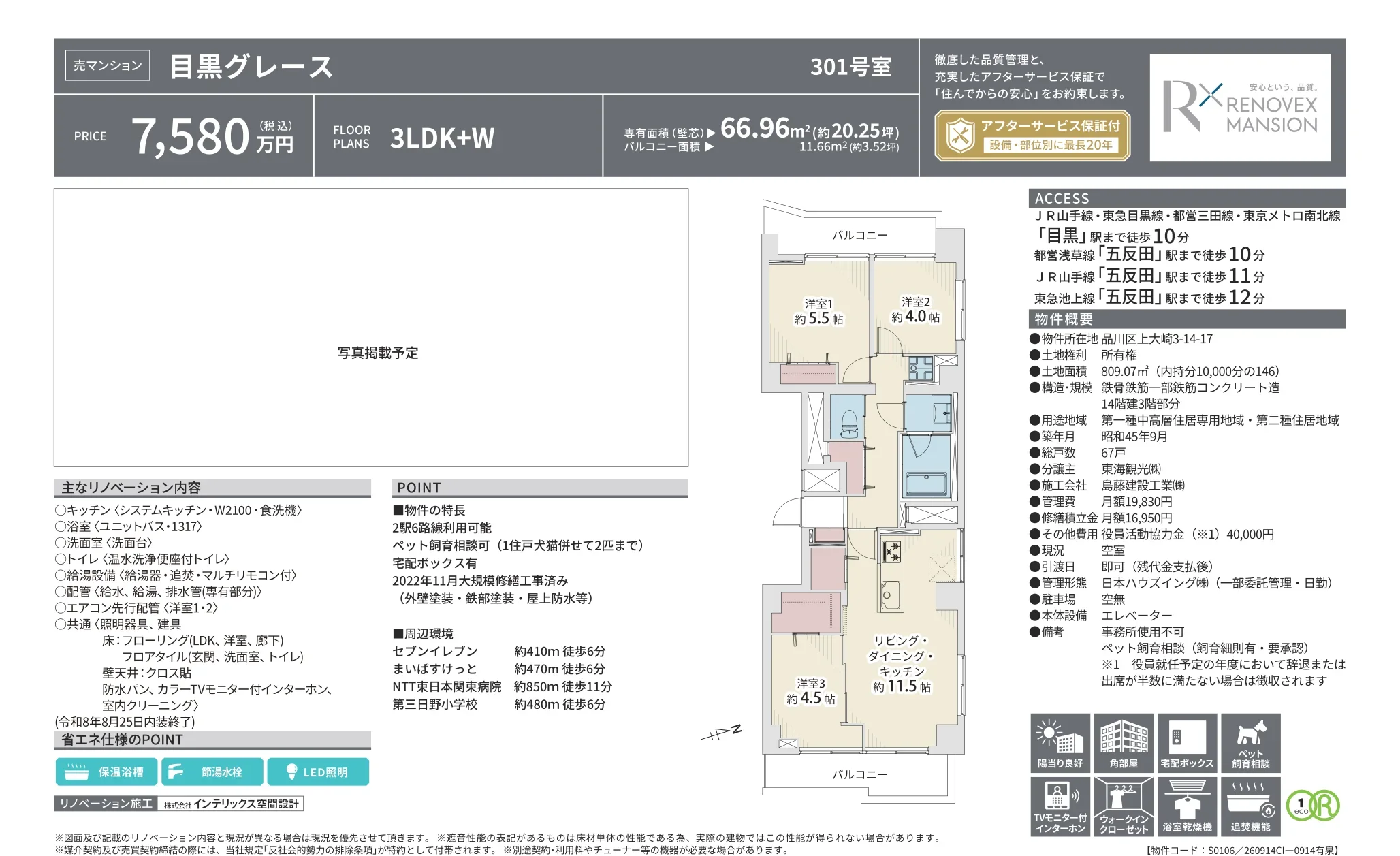Viewport: 1400px width, 856px height.
Task: Select the ウォークインクローゼット closet icon
Action: [x=1124, y=807]
